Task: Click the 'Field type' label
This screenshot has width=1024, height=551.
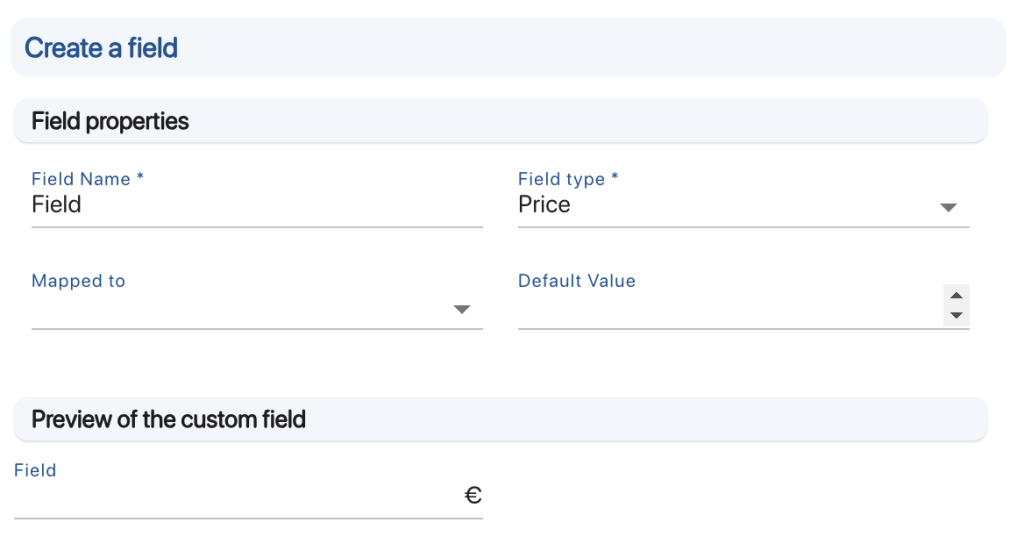Action: tap(561, 179)
